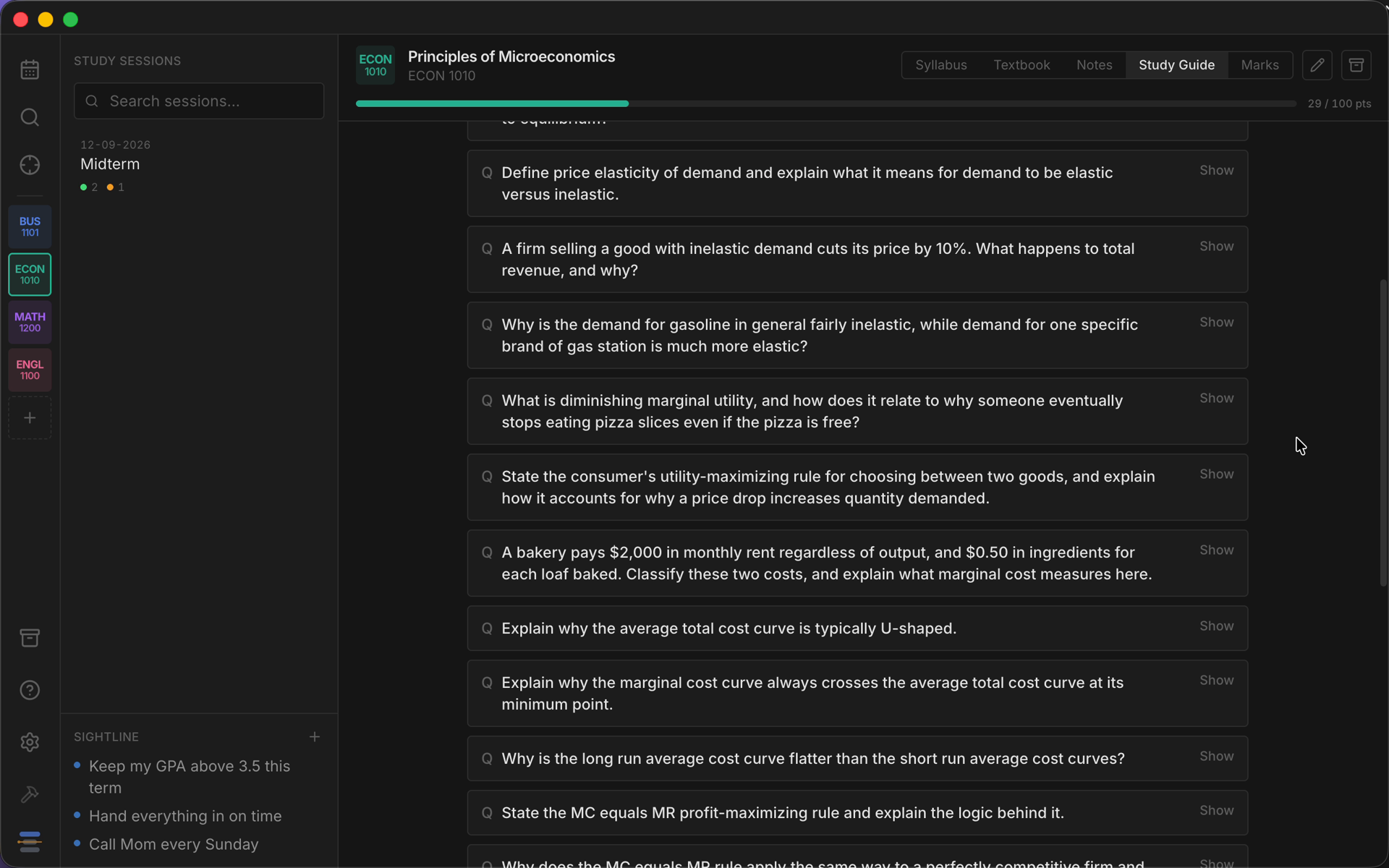Show answer for long run average cost question

1217,757
